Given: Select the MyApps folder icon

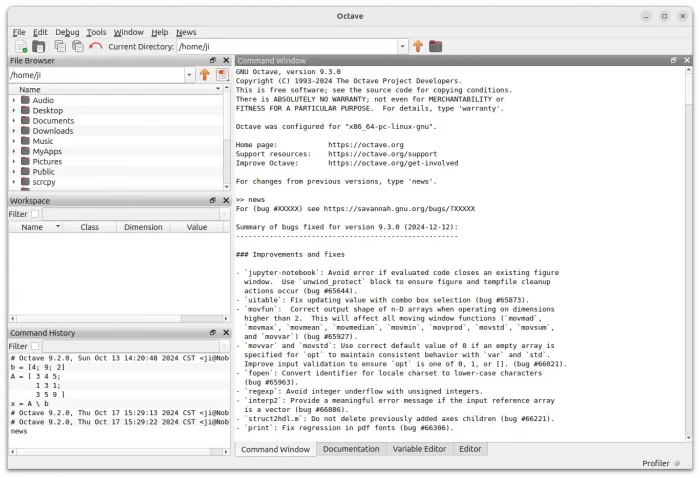Looking at the screenshot, I should point(25,151).
